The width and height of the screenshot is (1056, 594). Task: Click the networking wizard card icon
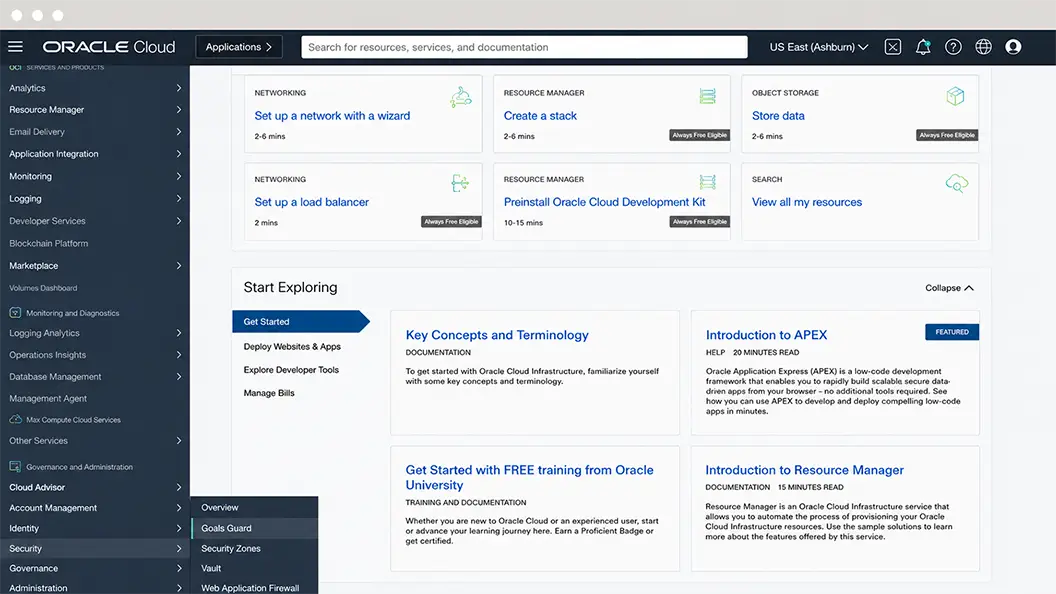[461, 97]
